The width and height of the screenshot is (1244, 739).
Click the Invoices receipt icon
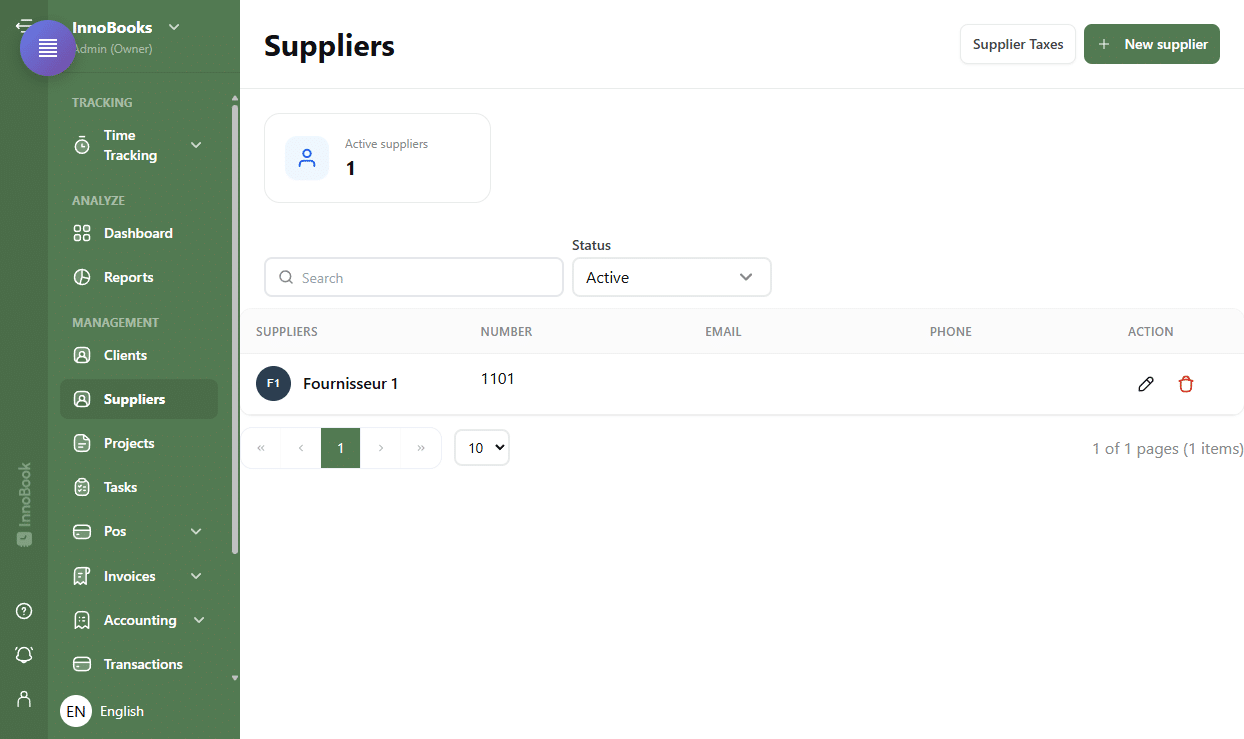click(82, 576)
